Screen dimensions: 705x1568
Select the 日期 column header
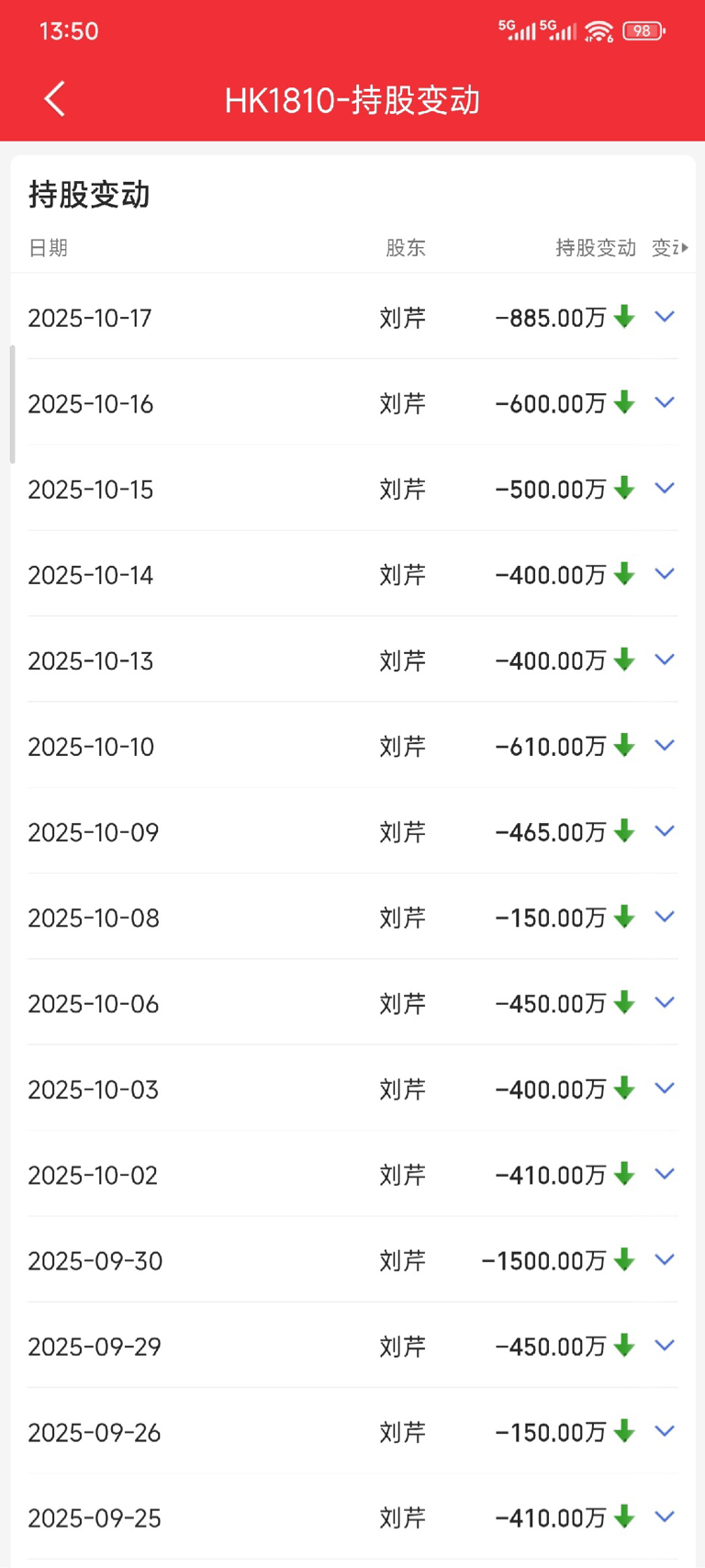48,248
